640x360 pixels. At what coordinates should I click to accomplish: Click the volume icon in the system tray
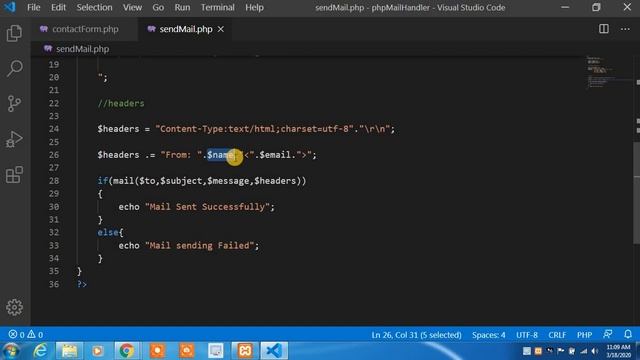click(595, 351)
